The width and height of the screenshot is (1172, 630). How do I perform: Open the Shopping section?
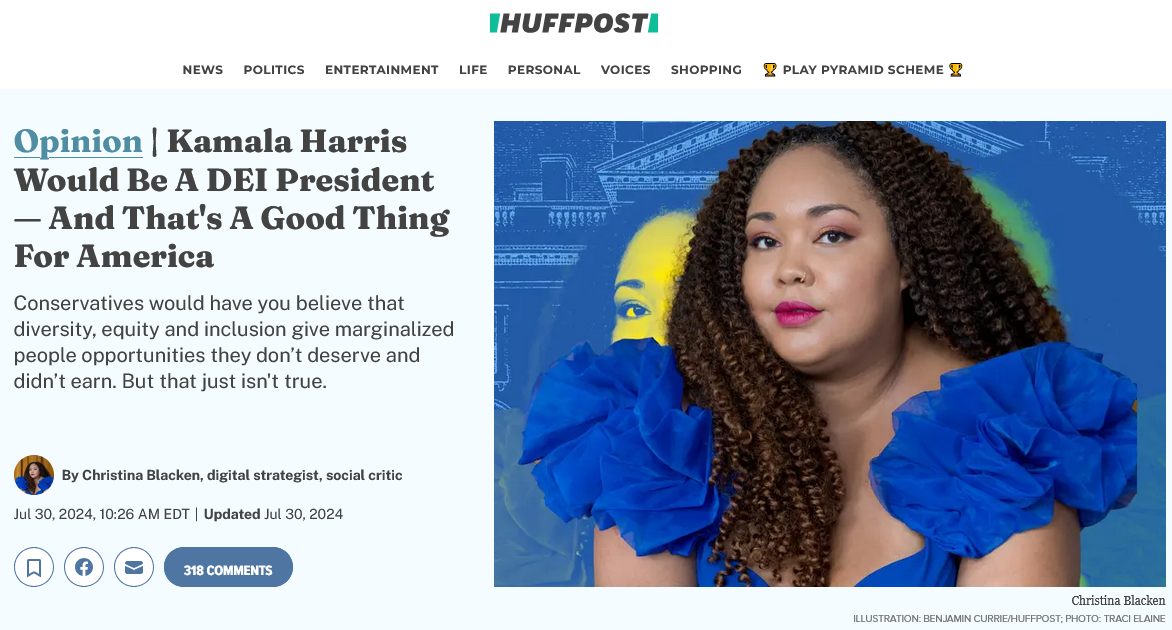click(x=706, y=70)
